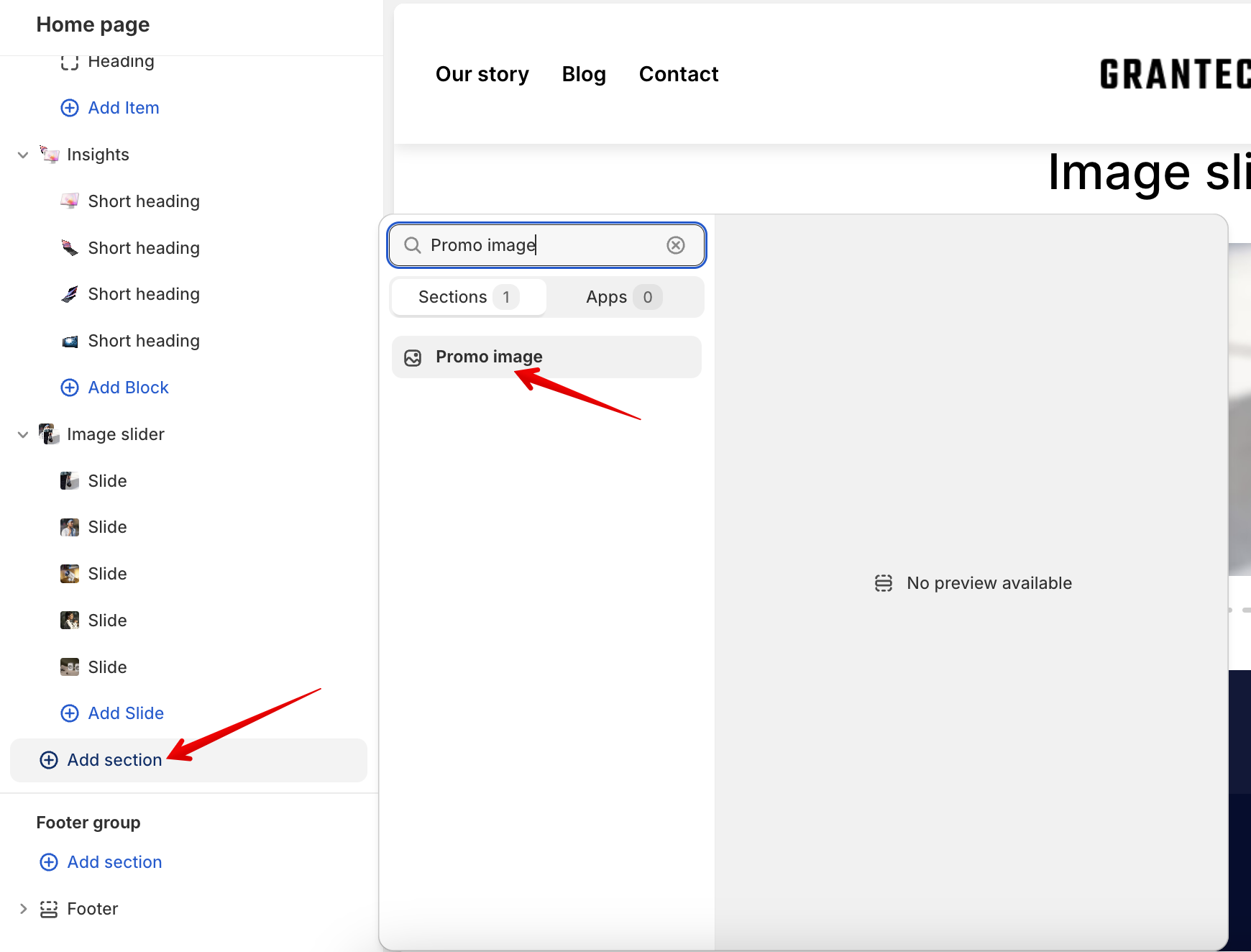Click the plus icon beside Add Block
The height and width of the screenshot is (952, 1251).
tap(70, 388)
